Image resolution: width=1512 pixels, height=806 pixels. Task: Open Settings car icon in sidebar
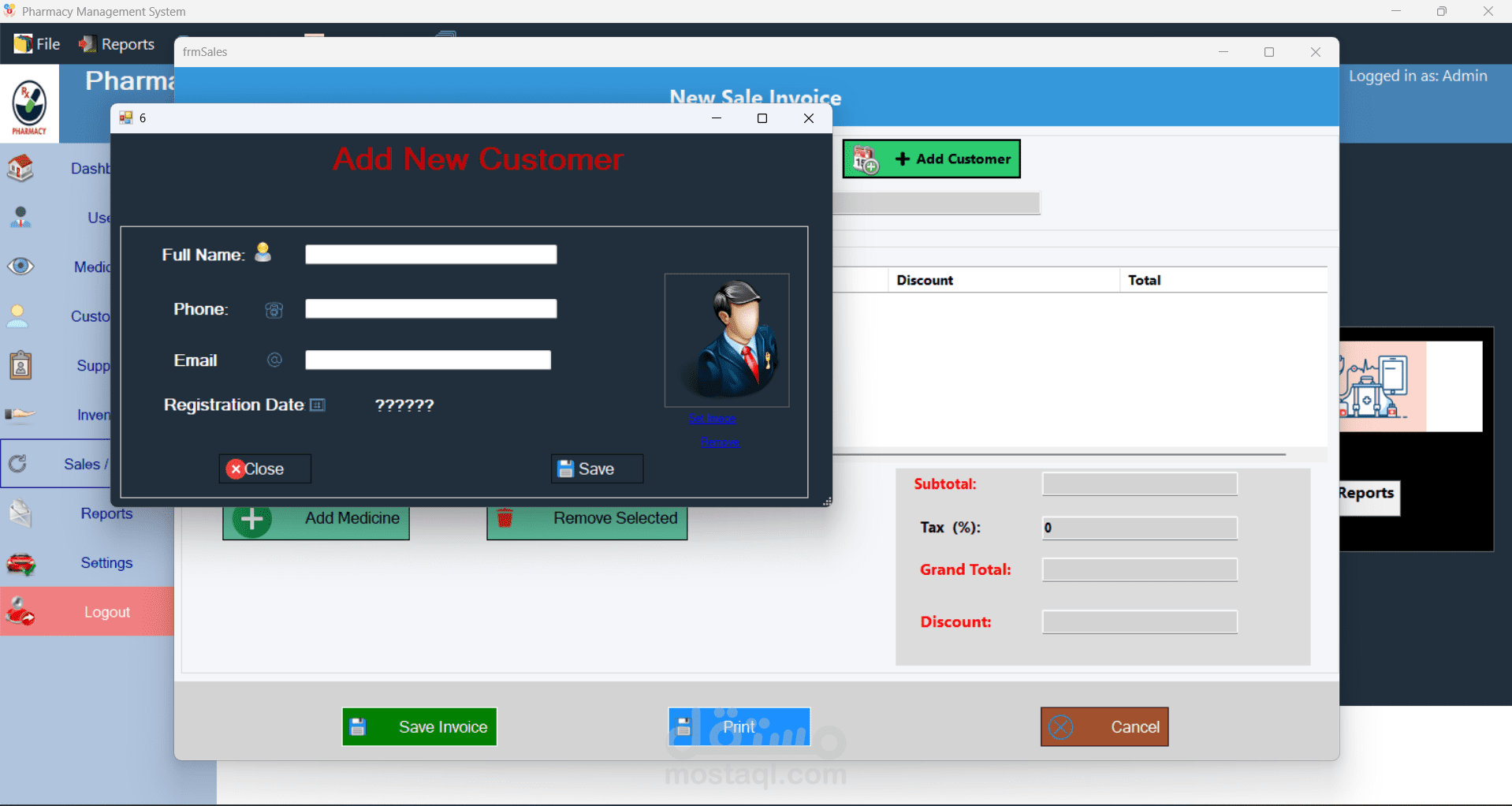(20, 563)
